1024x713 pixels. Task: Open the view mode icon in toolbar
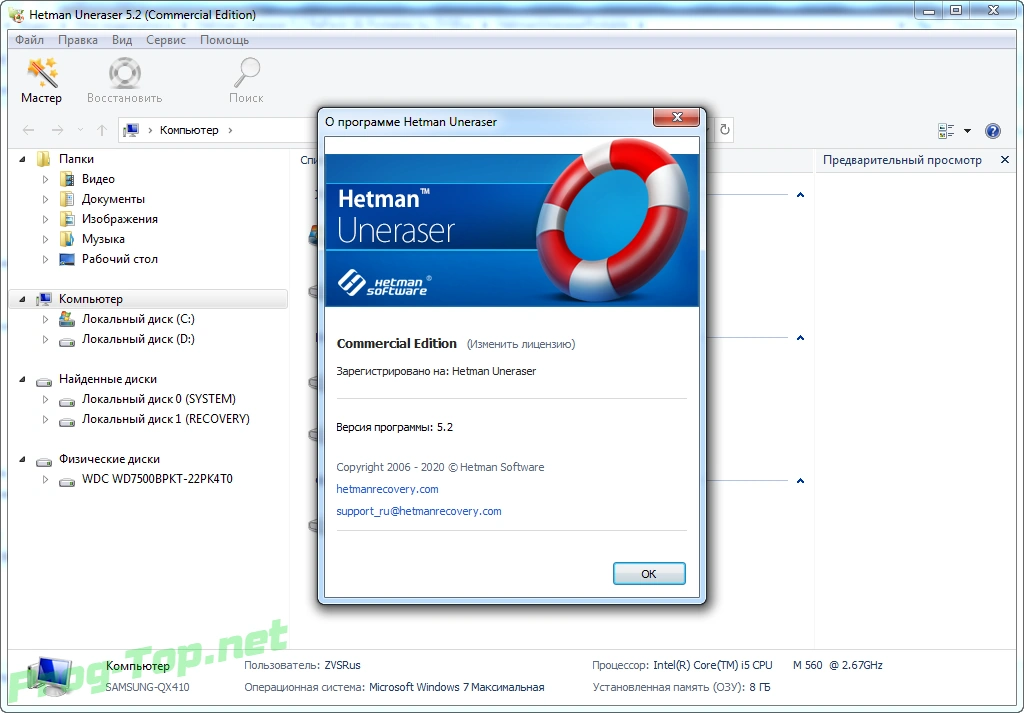tap(946, 131)
